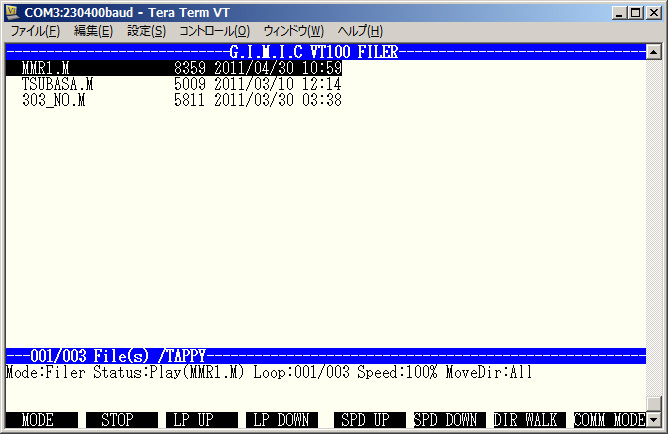Click the Tera Term icon in title bar
Screen dimensions: 668x434
[x=13, y=11]
